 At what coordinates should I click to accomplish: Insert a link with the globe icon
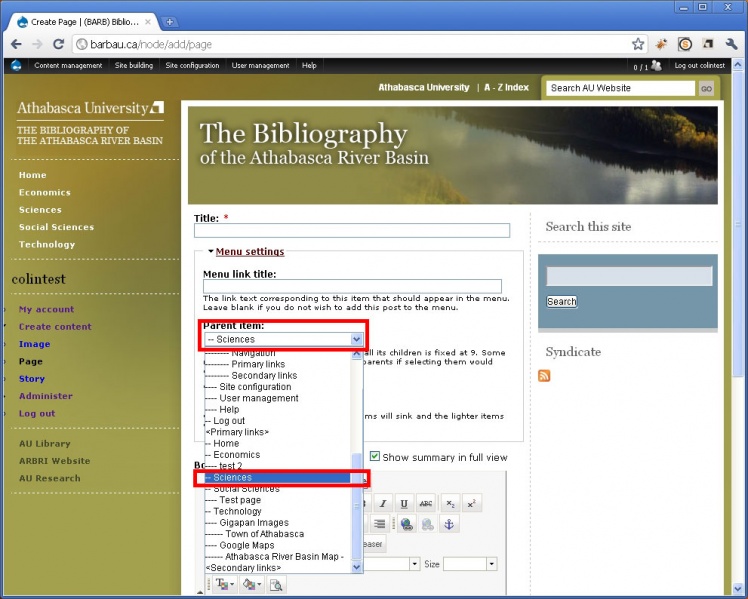click(x=406, y=524)
